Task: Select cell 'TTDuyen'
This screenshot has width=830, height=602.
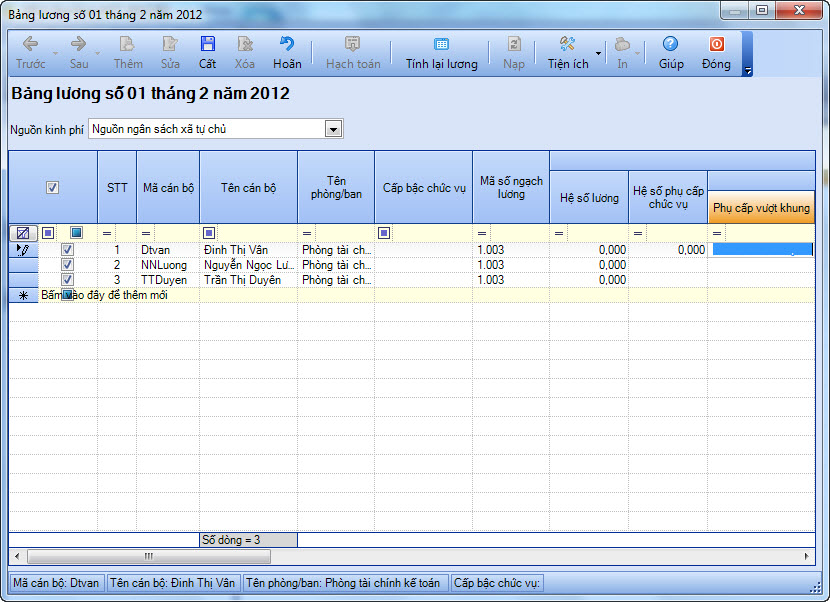Action: [168, 280]
